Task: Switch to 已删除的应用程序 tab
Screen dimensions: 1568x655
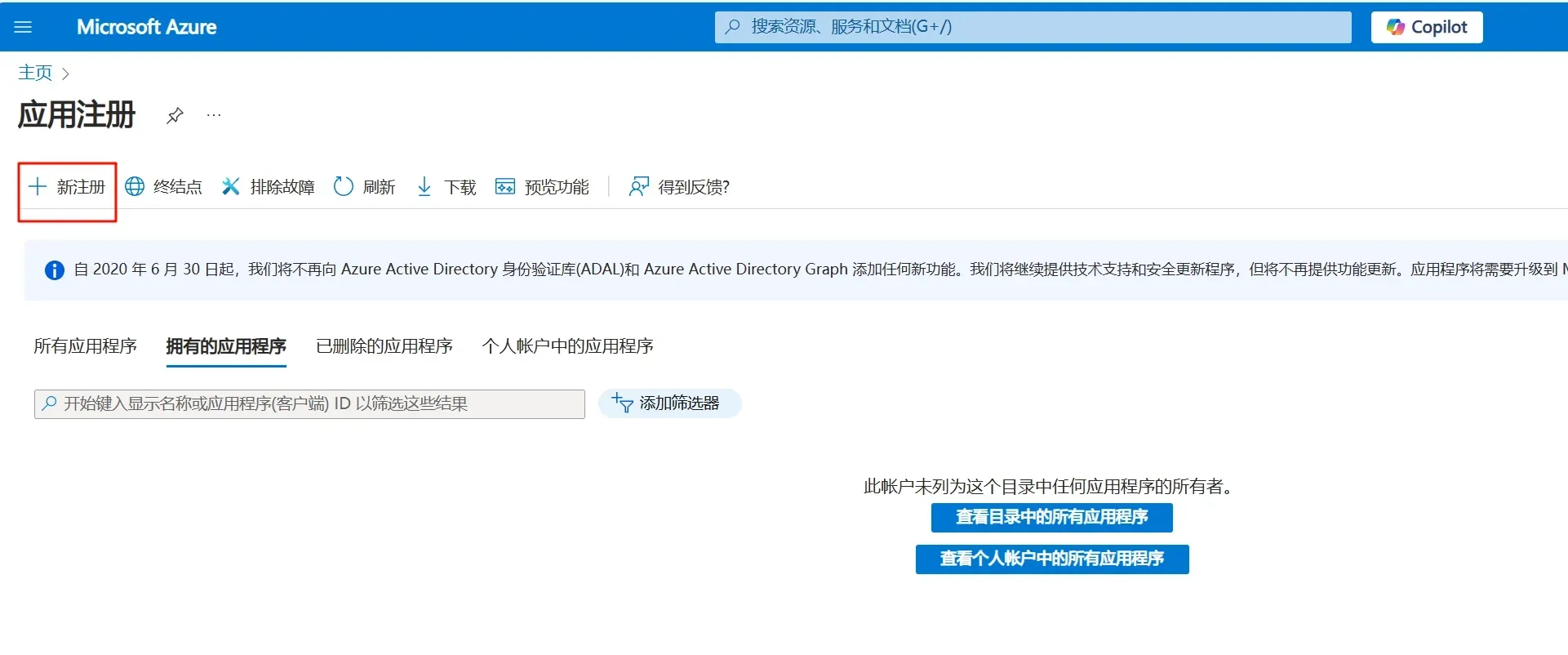Action: (x=384, y=346)
